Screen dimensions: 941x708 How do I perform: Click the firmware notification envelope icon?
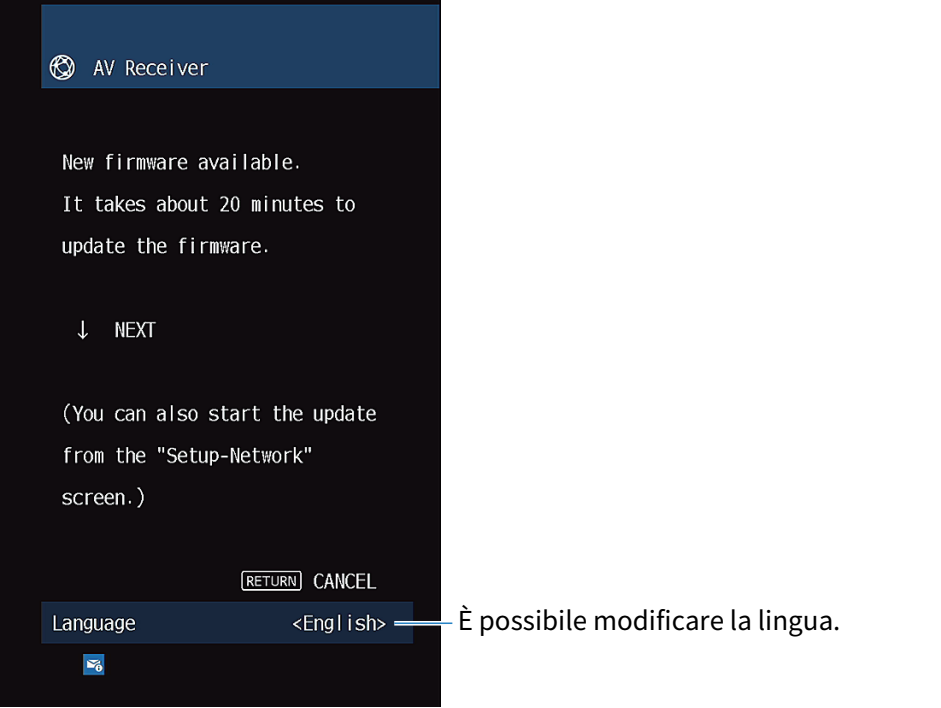tap(93, 664)
